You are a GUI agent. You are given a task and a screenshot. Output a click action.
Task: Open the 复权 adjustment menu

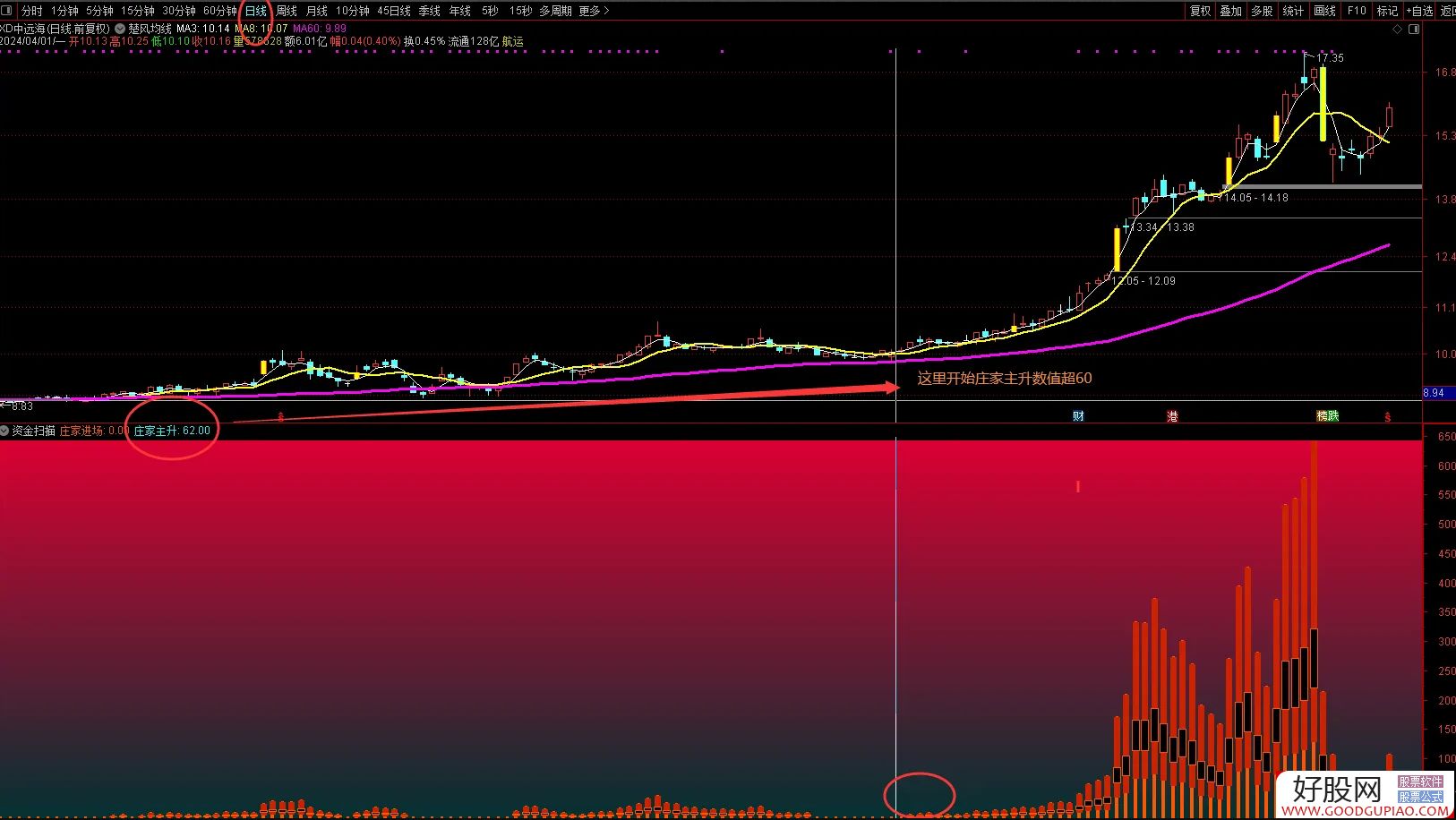tap(1200, 11)
